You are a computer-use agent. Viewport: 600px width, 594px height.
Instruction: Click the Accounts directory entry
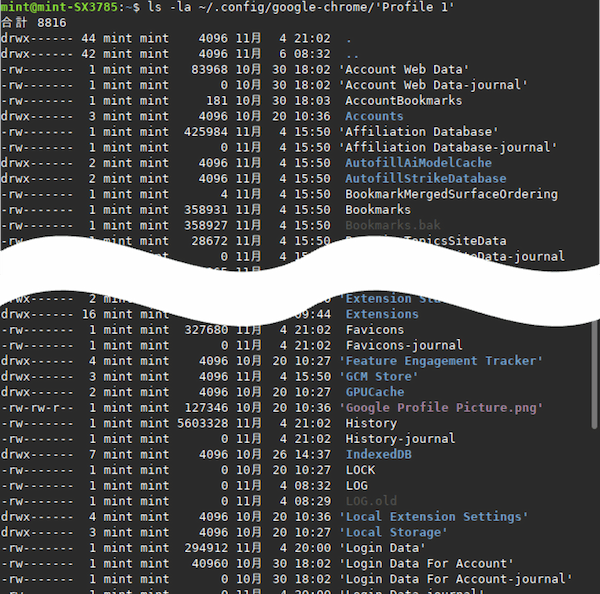coord(374,116)
